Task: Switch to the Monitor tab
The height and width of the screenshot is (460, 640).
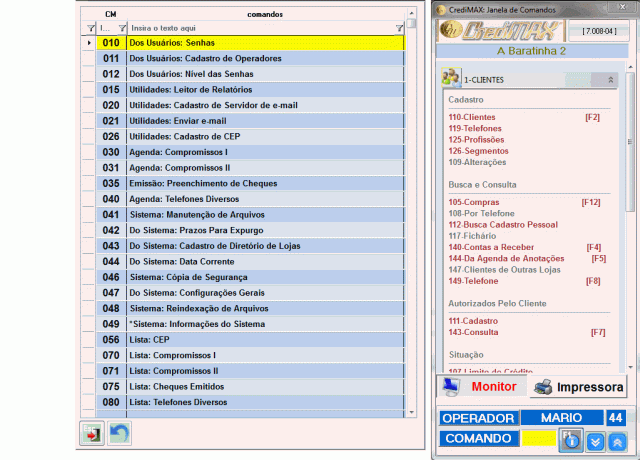Action: (x=479, y=386)
